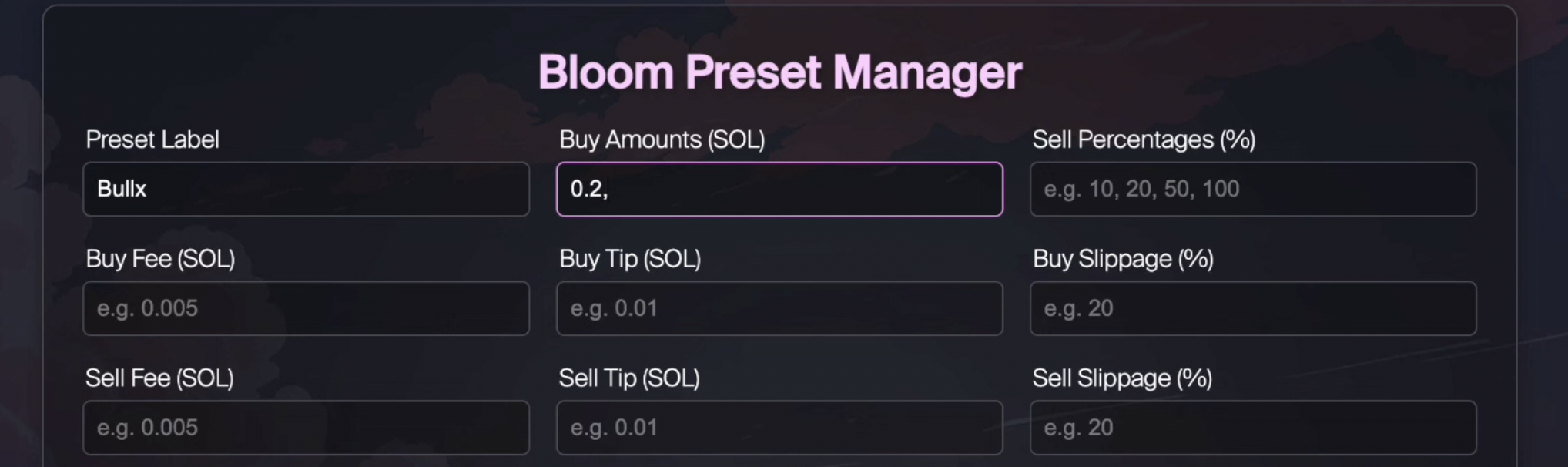This screenshot has height=467, width=1568.
Task: Click the Sell Percentages (%) input field
Action: 1253,189
